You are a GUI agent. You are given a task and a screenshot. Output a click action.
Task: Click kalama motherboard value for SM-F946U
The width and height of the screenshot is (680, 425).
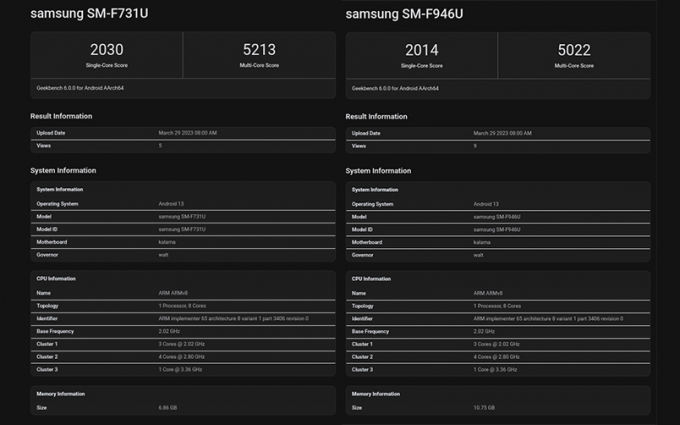(x=482, y=242)
